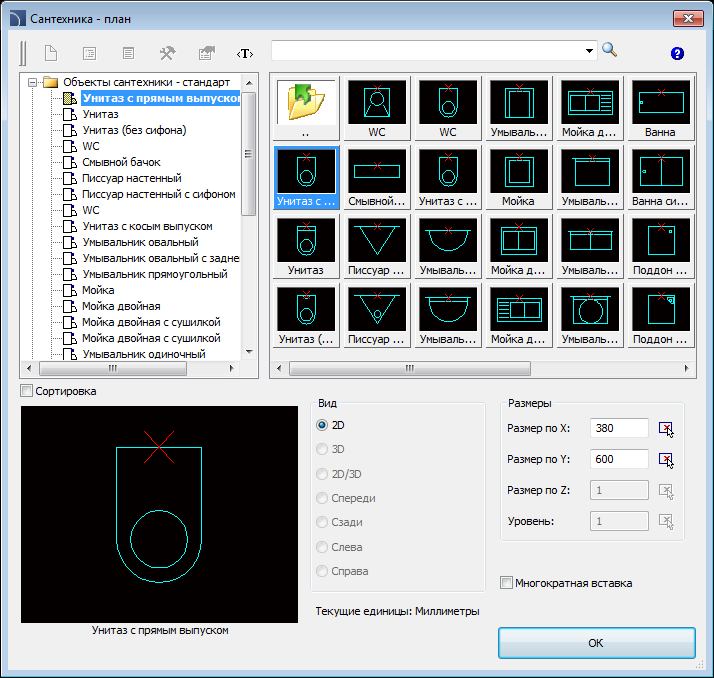Screen dimensions: 714x678
Task: Click the tree's vertical scrollbar thumb
Action: [249, 154]
